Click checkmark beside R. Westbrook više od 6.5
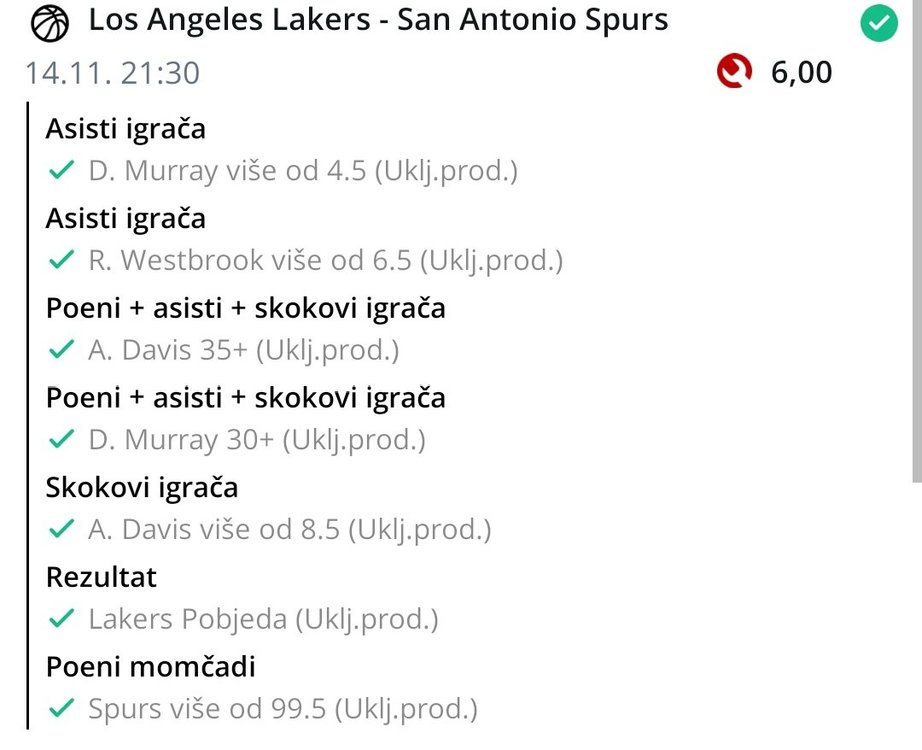922x750 pixels. [62, 261]
